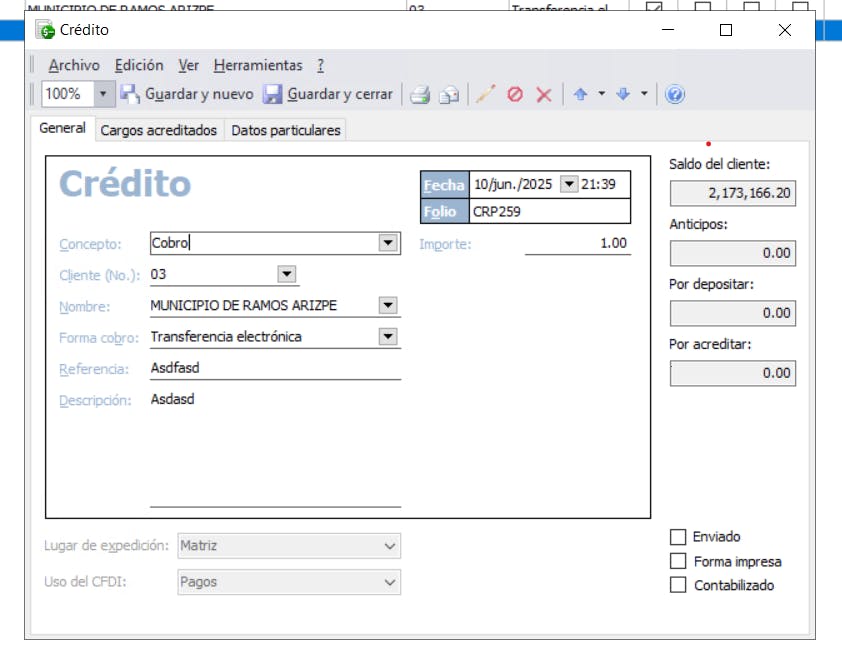
Task: Switch to the Cargos acreditados tab
Action: pyautogui.click(x=158, y=130)
